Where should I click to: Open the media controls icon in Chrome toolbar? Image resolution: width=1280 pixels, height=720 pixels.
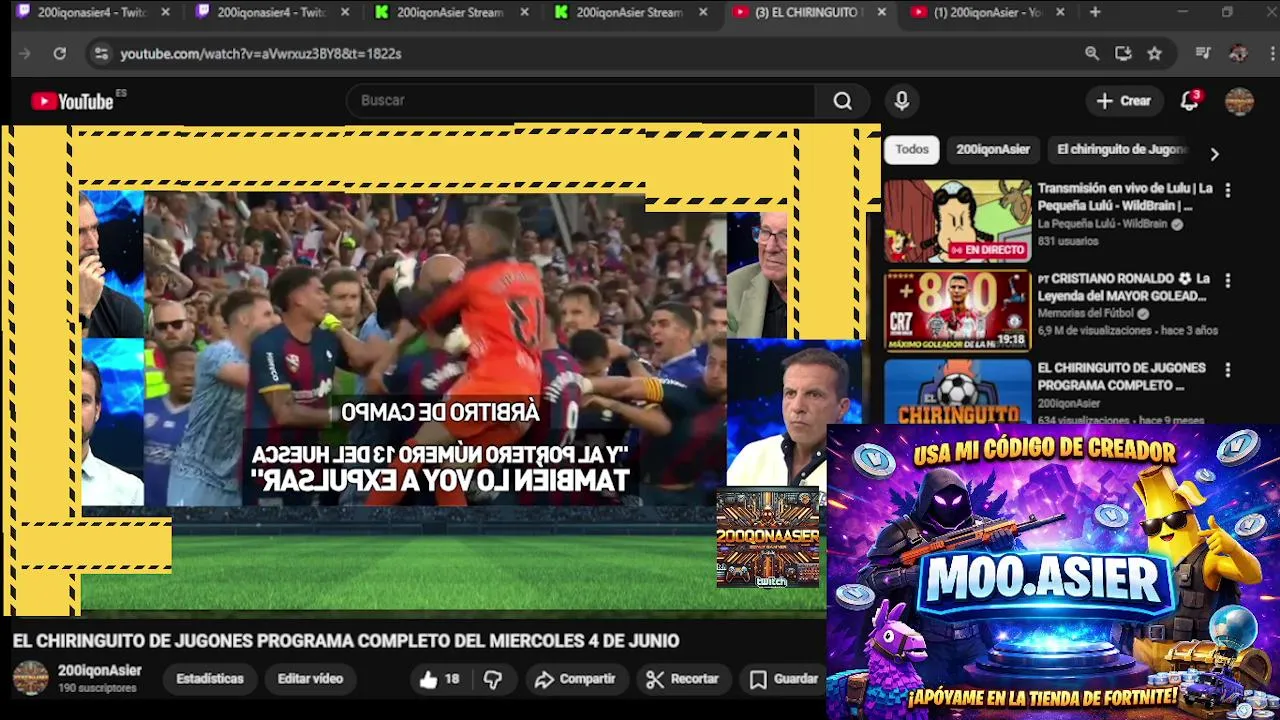(1203, 54)
